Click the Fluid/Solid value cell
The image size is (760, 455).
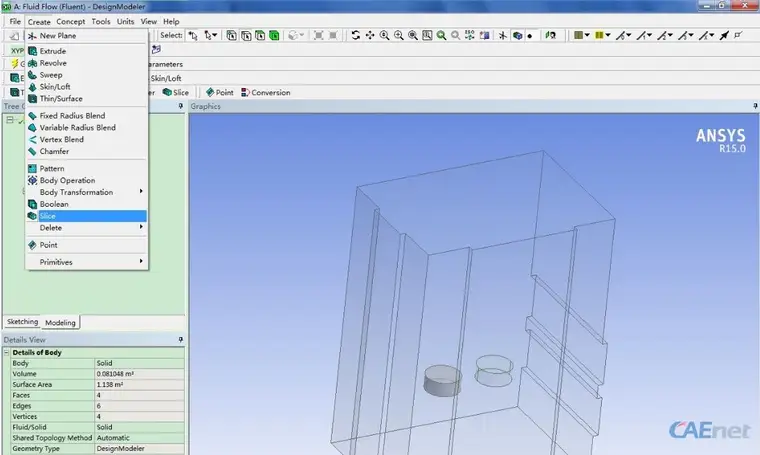pyautogui.click(x=140, y=427)
